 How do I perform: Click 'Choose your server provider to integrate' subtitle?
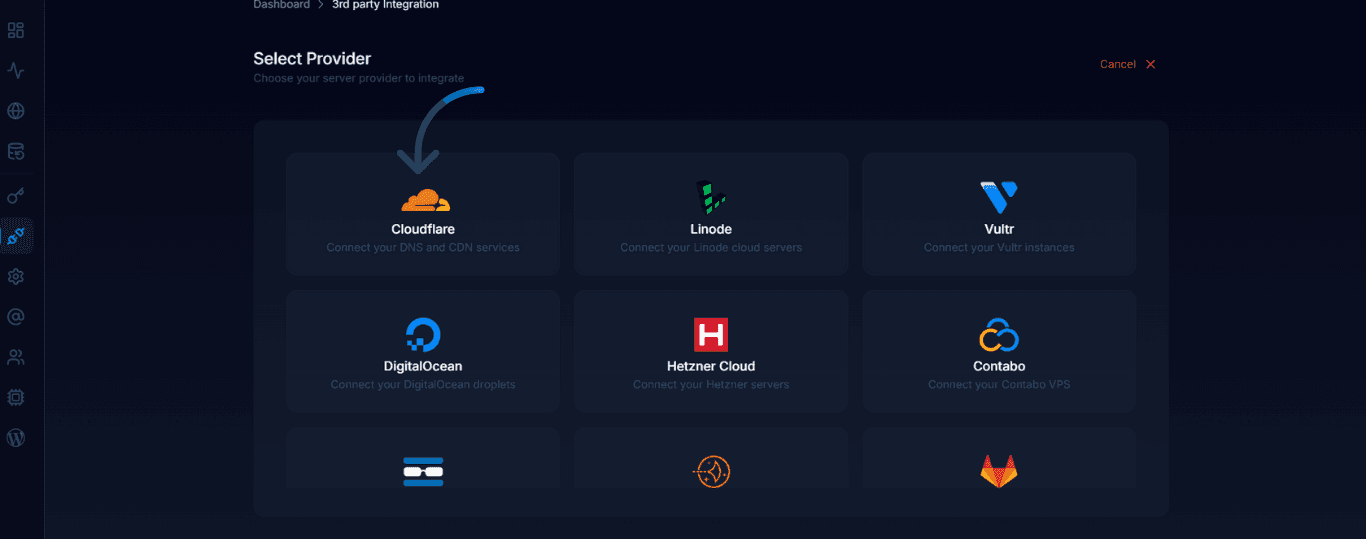[358, 78]
